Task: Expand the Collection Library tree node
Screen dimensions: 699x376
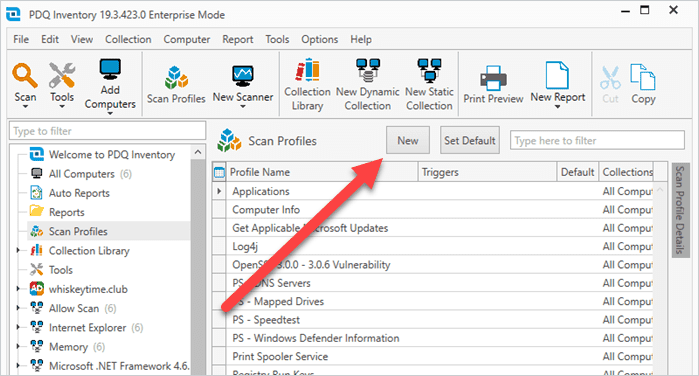Action: coord(18,251)
